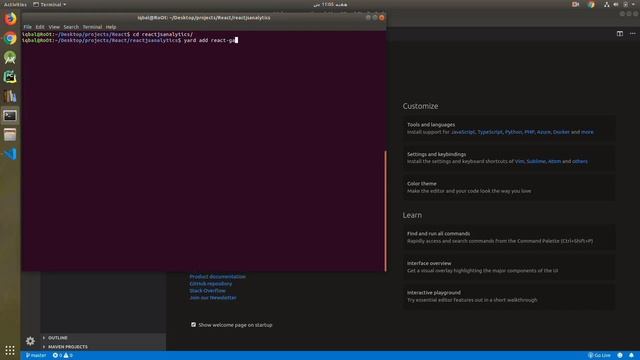The height and width of the screenshot is (360, 640).
Task: Click the Python language support link
Action: (513, 132)
